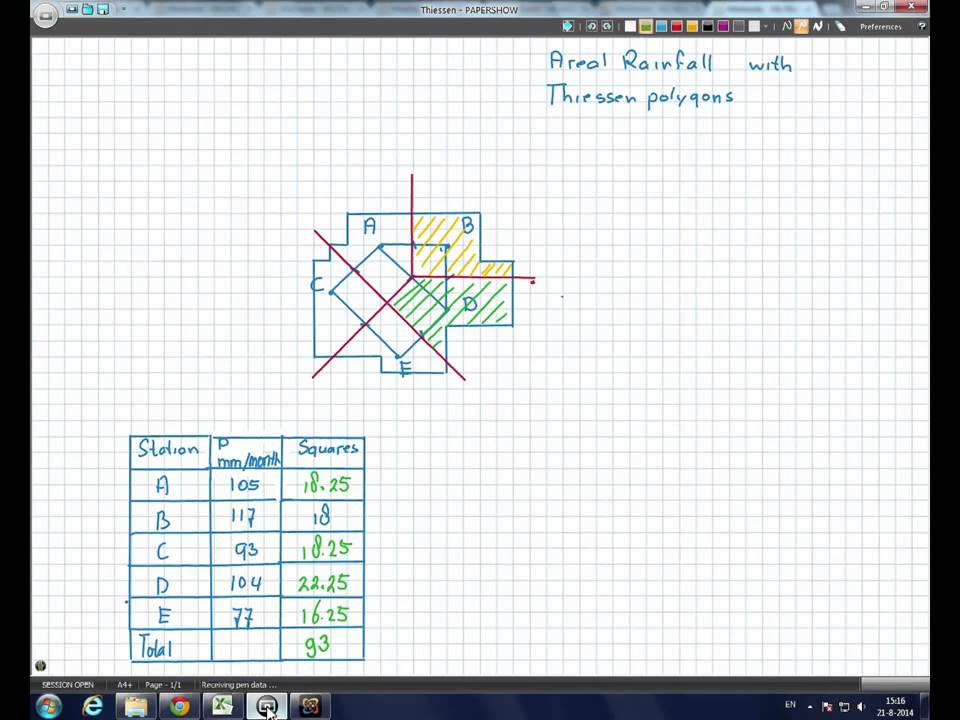Image resolution: width=960 pixels, height=720 pixels.
Task: Open the Preferences menu
Action: click(880, 27)
